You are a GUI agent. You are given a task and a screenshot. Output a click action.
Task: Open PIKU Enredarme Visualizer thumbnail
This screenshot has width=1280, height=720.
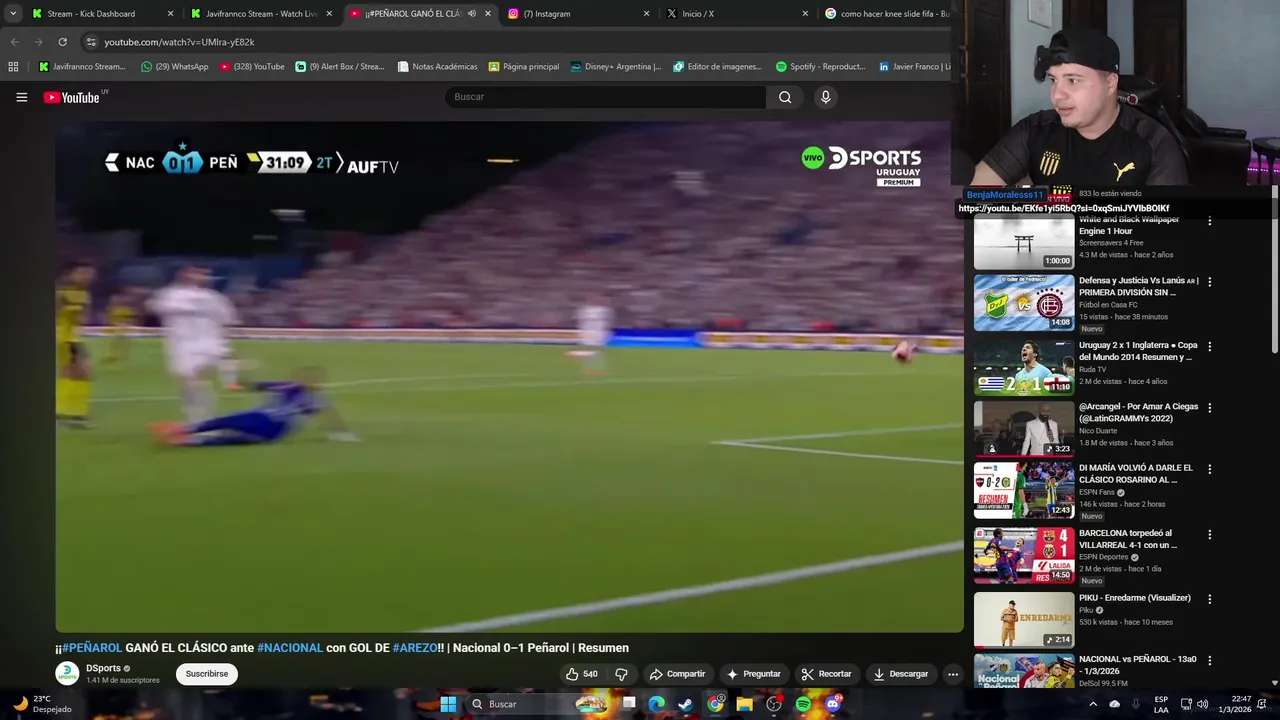pyautogui.click(x=1024, y=620)
